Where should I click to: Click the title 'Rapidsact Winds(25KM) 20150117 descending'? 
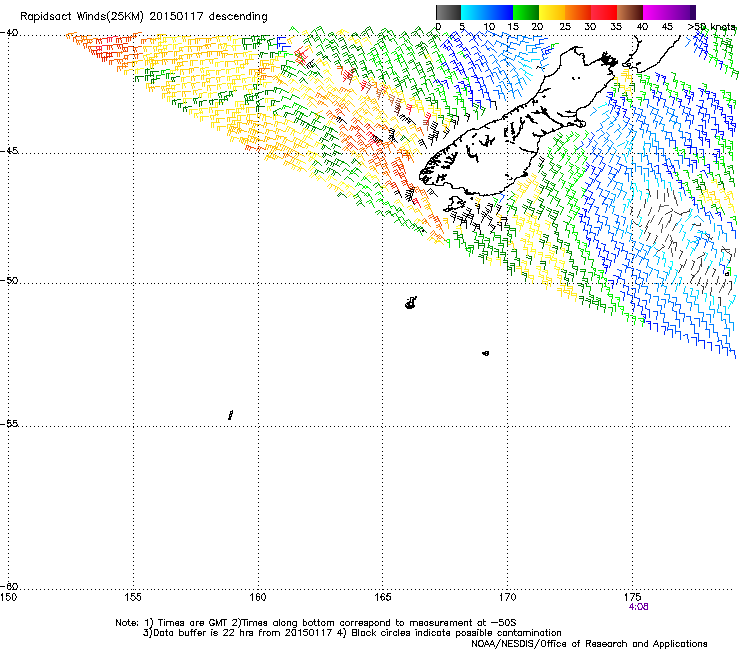coord(144,17)
